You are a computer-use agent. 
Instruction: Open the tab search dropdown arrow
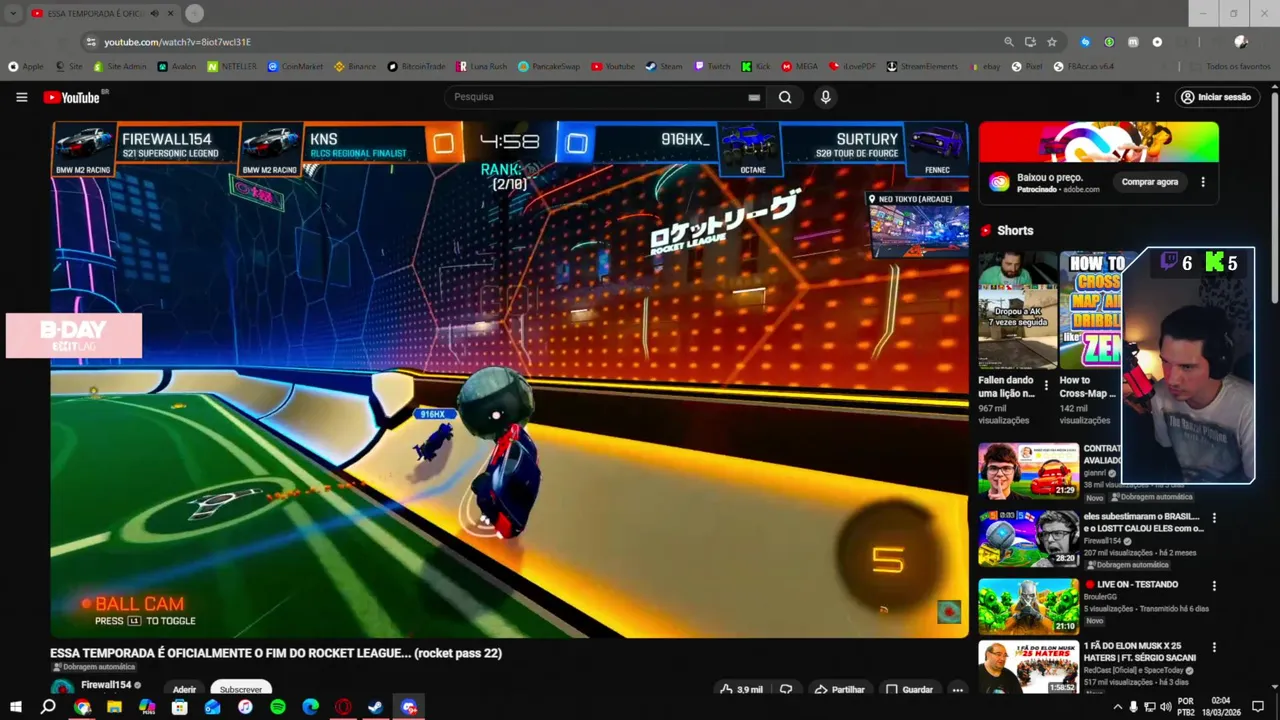[x=13, y=14]
